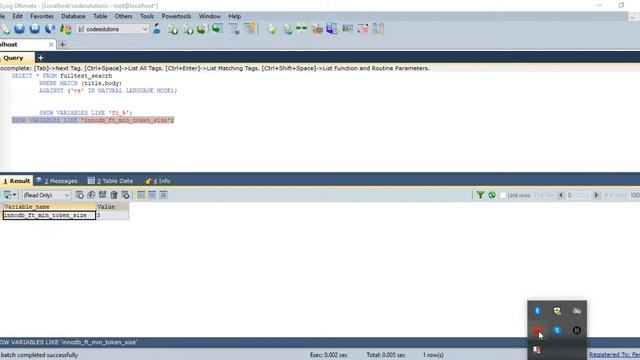Click the colorful icon left of database selector
The image size is (640, 360).
click(x=65, y=29)
